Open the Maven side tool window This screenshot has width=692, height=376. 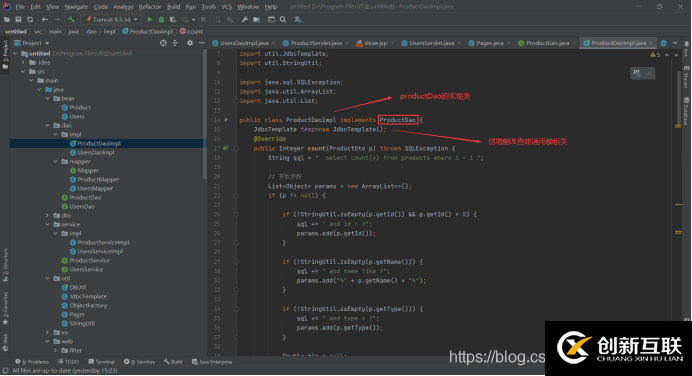(x=686, y=77)
